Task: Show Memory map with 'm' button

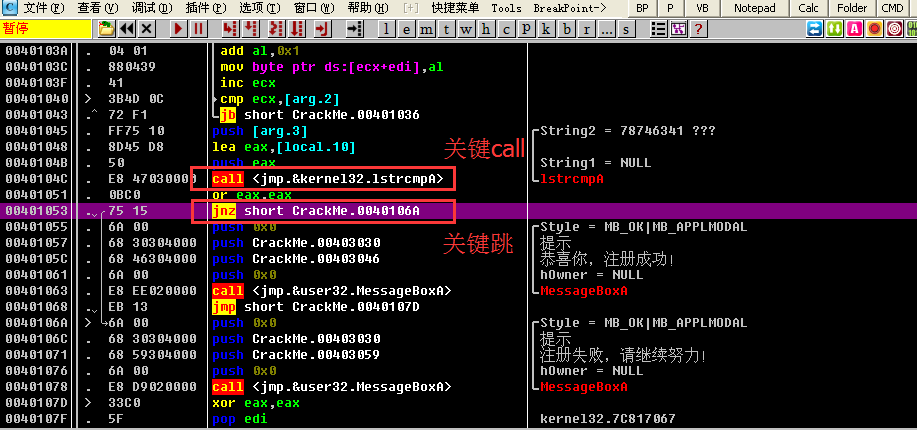Action: tap(428, 29)
